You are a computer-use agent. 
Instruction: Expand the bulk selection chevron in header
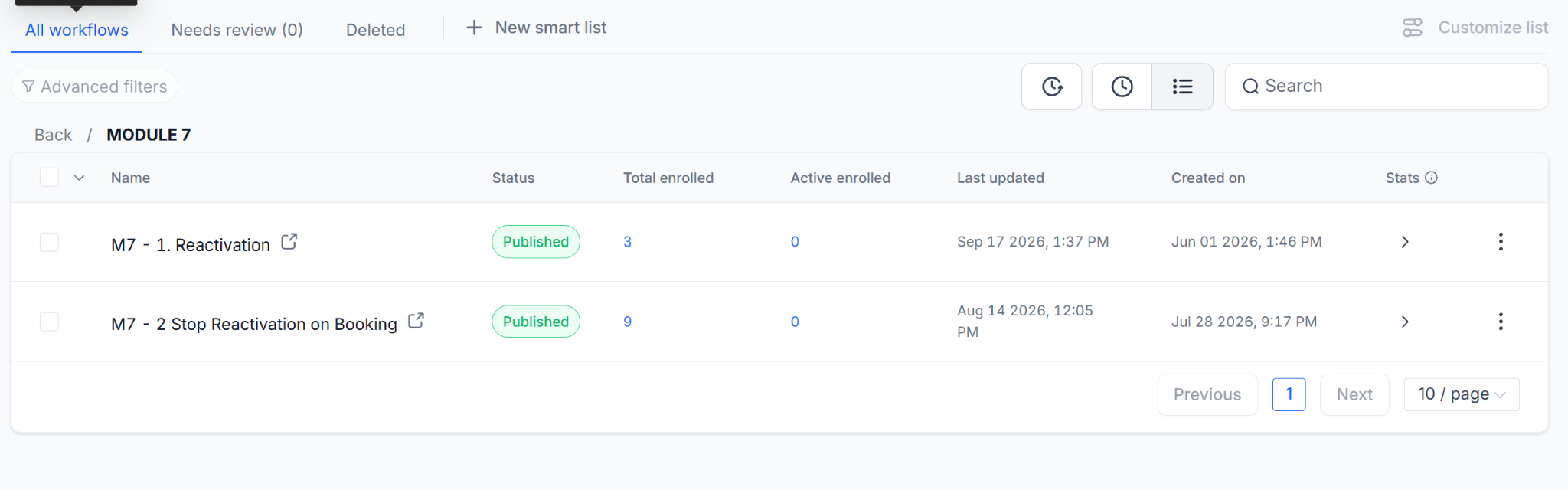tap(79, 178)
